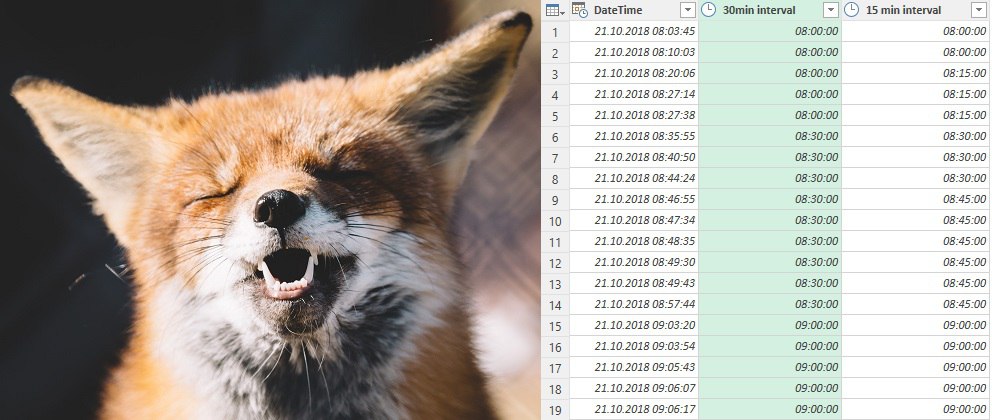Click cell 21.10.2018 08:47:34
The height and width of the screenshot is (420, 992).
pos(634,220)
